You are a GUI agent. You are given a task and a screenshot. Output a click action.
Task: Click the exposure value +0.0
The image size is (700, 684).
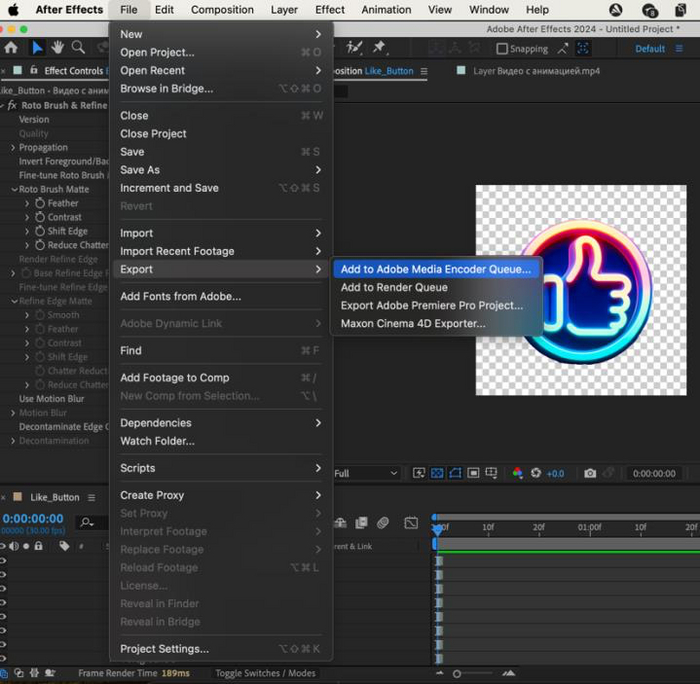(555, 473)
